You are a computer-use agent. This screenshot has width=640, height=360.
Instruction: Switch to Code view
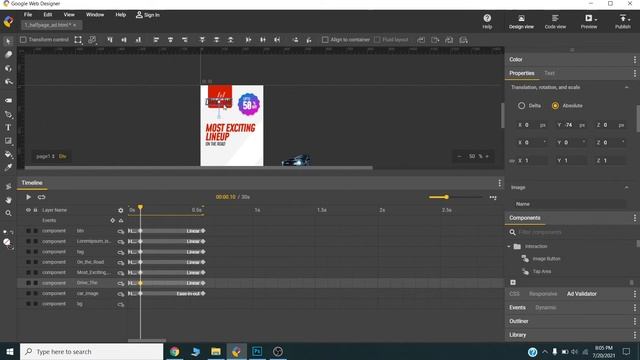tap(555, 21)
